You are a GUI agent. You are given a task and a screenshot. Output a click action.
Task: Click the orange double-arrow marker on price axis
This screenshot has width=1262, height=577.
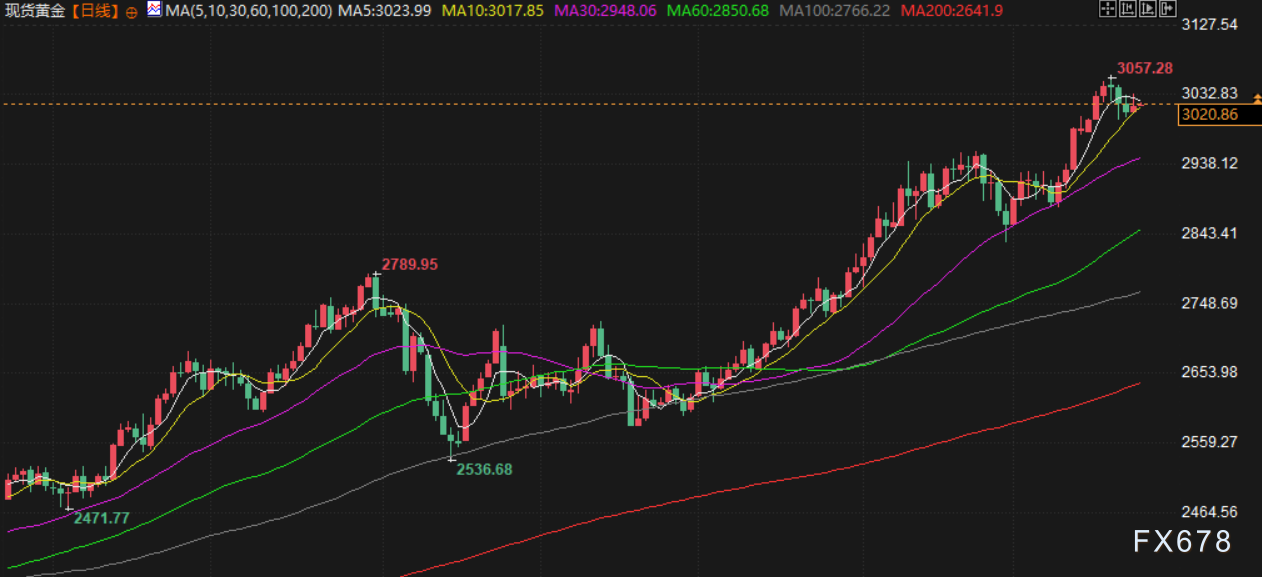[1257, 98]
